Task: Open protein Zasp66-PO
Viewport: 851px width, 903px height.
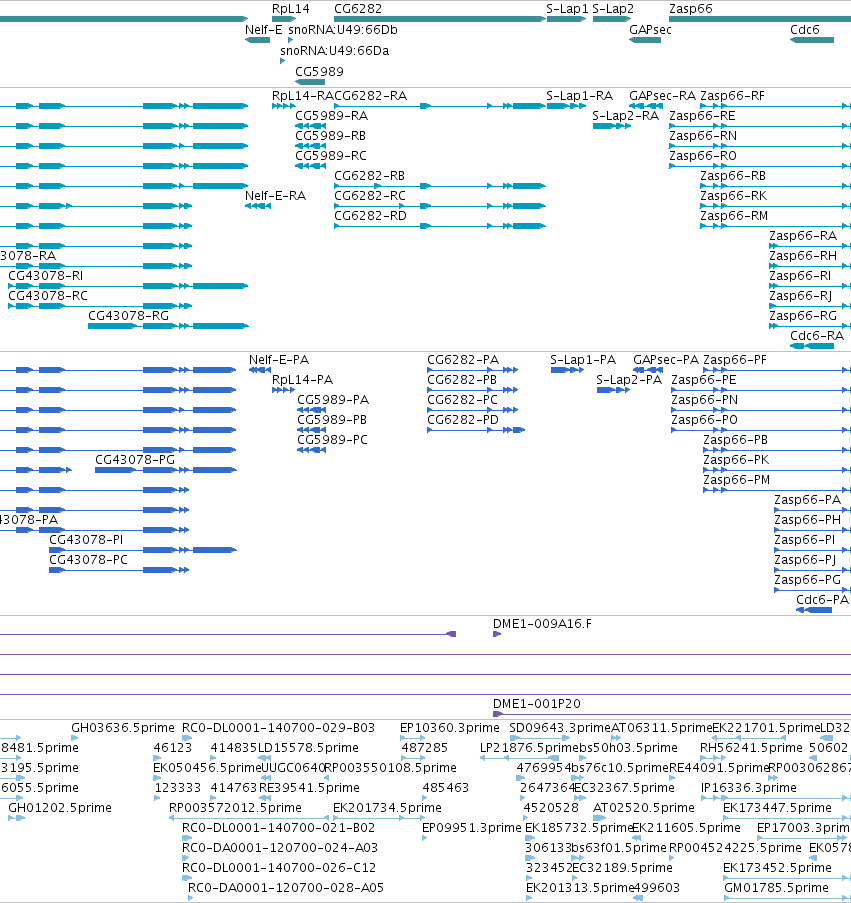Action: (705, 420)
